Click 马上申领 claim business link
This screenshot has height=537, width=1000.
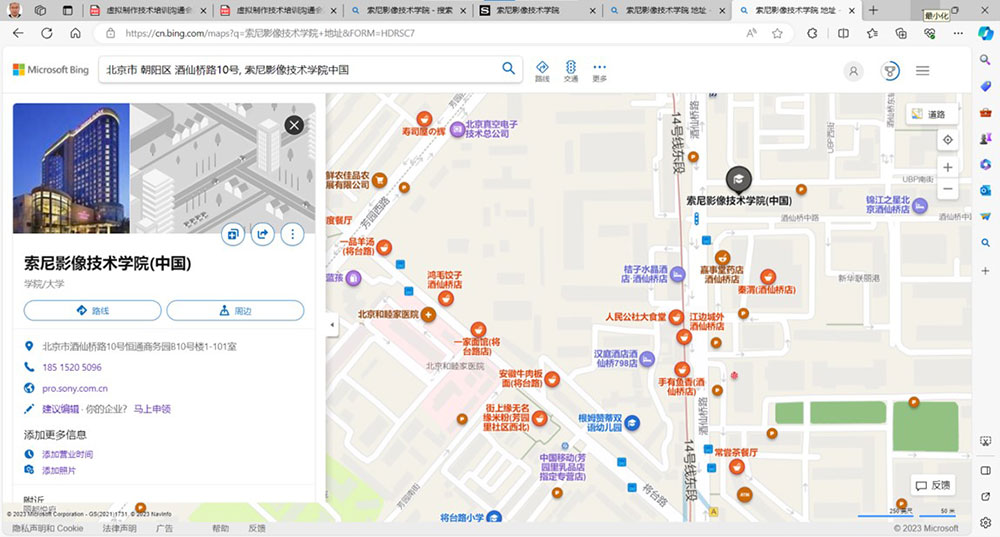pos(152,409)
